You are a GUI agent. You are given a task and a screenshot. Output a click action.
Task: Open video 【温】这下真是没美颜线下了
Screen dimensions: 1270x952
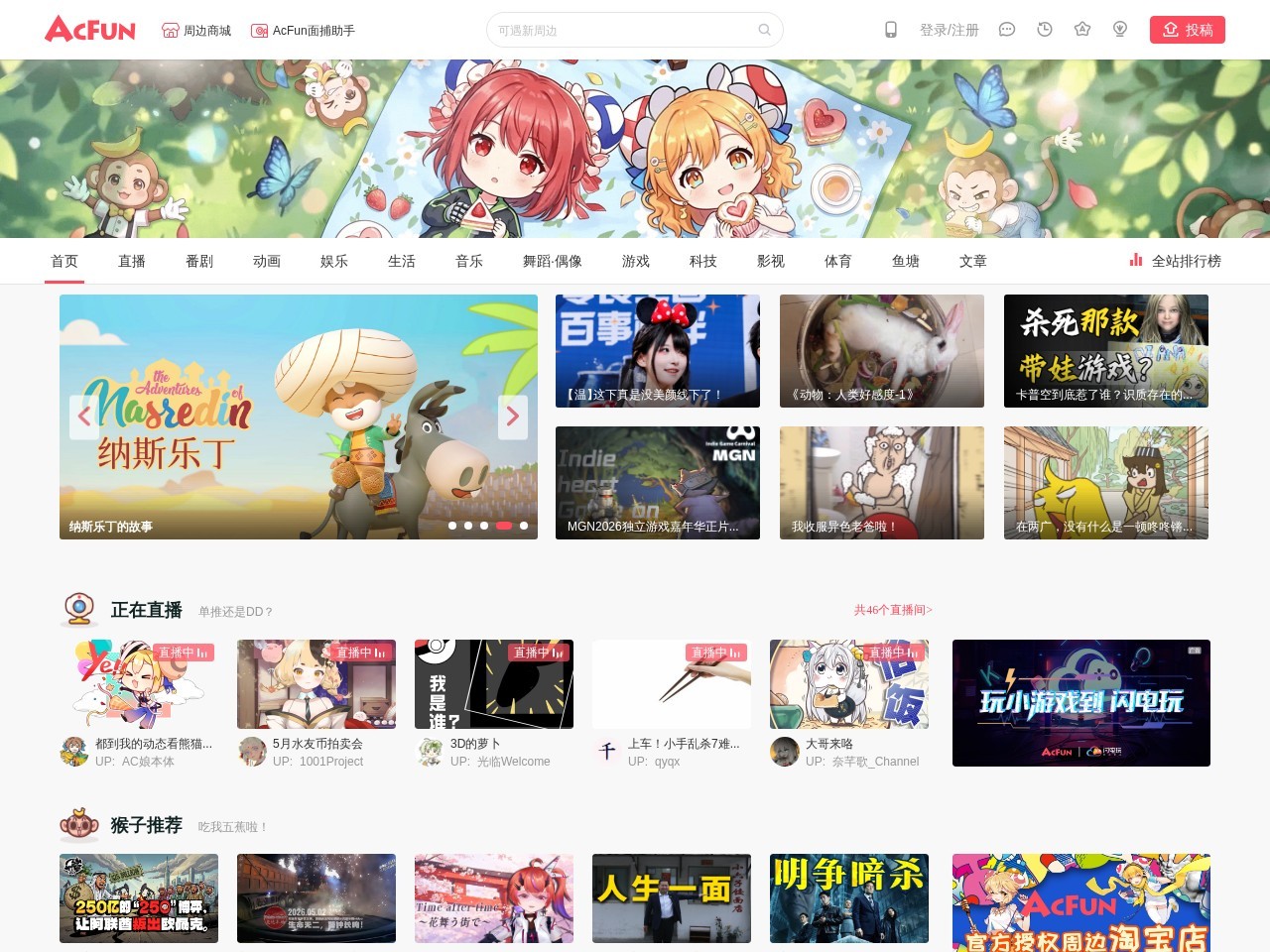[658, 351]
